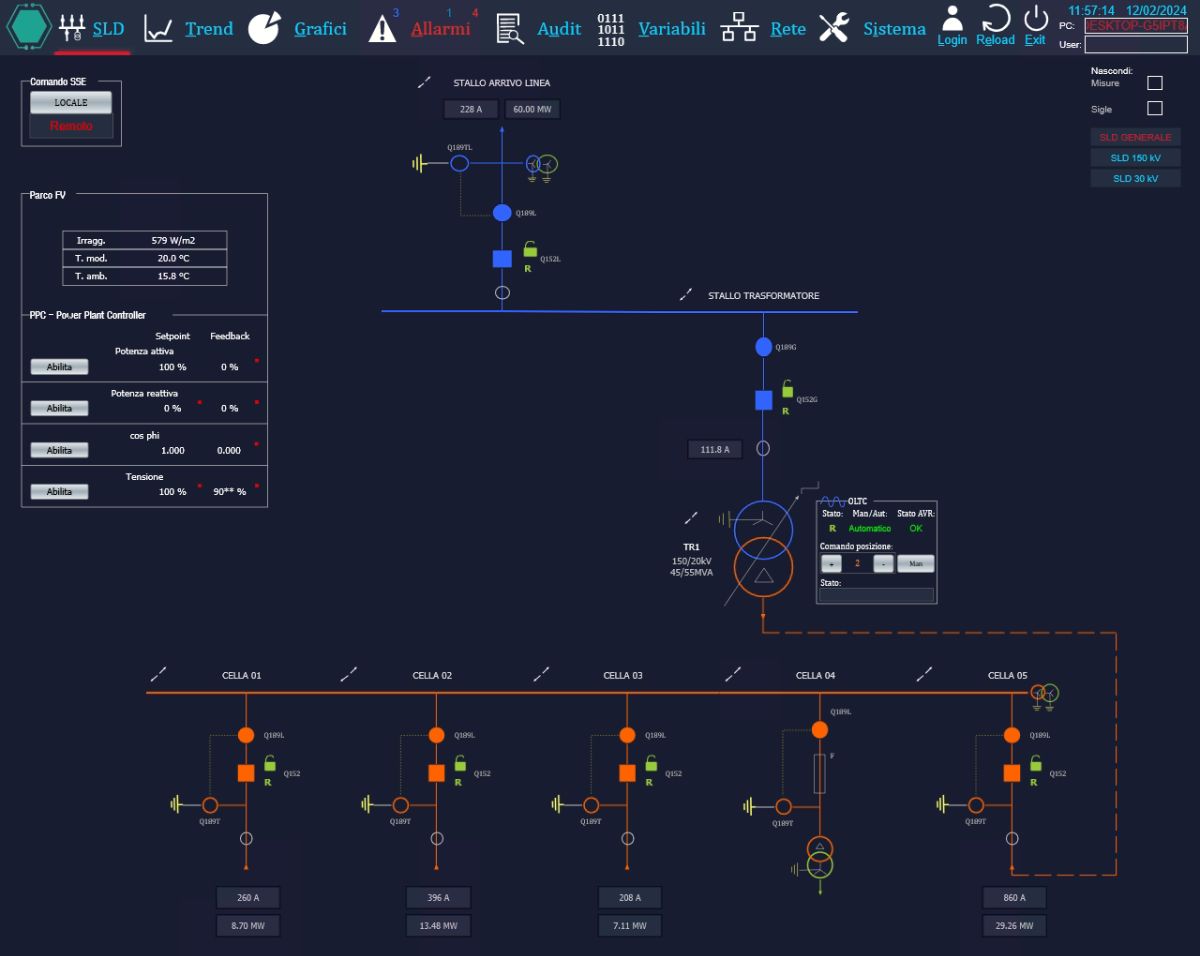Viewport: 1200px width, 956px height.
Task: Click the Q189TL earthing switch circle
Action: click(459, 162)
